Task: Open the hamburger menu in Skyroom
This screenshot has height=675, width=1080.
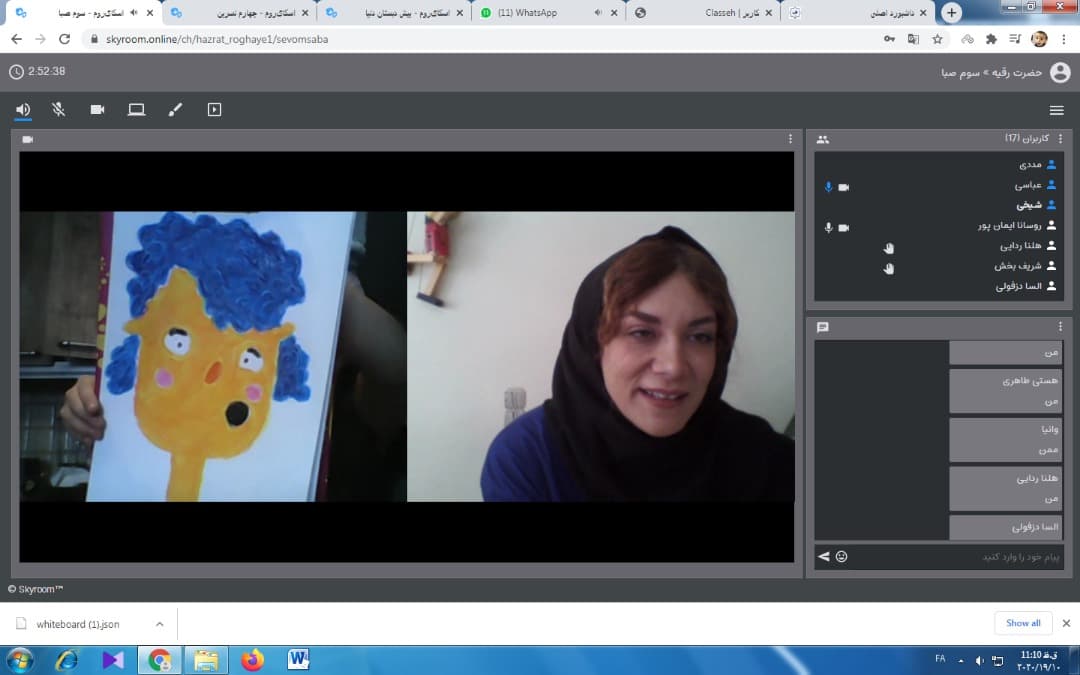Action: [x=1056, y=110]
